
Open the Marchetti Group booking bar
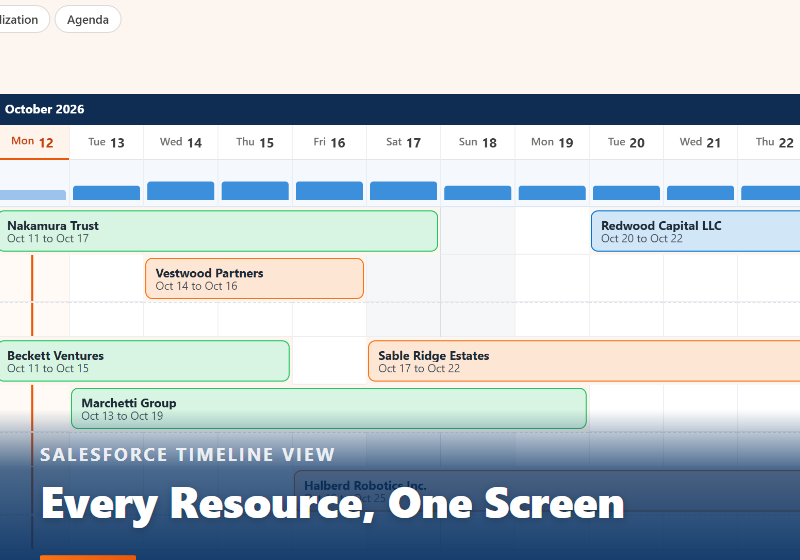point(329,409)
